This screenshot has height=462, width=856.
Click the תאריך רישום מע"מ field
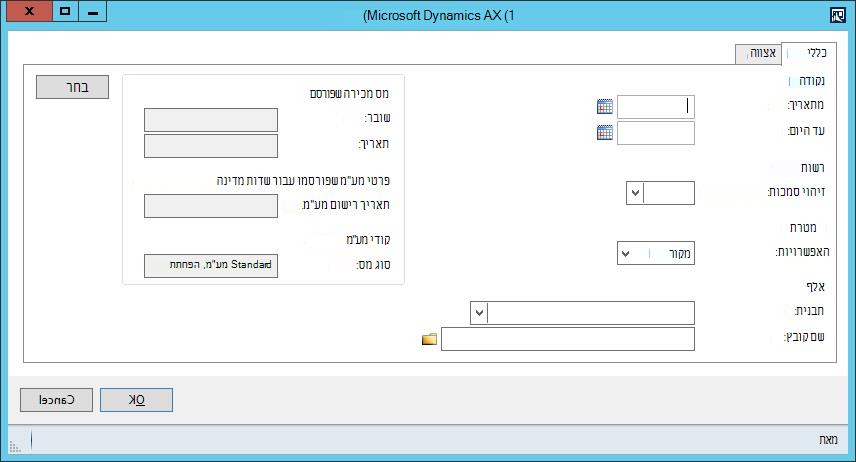tap(211, 206)
